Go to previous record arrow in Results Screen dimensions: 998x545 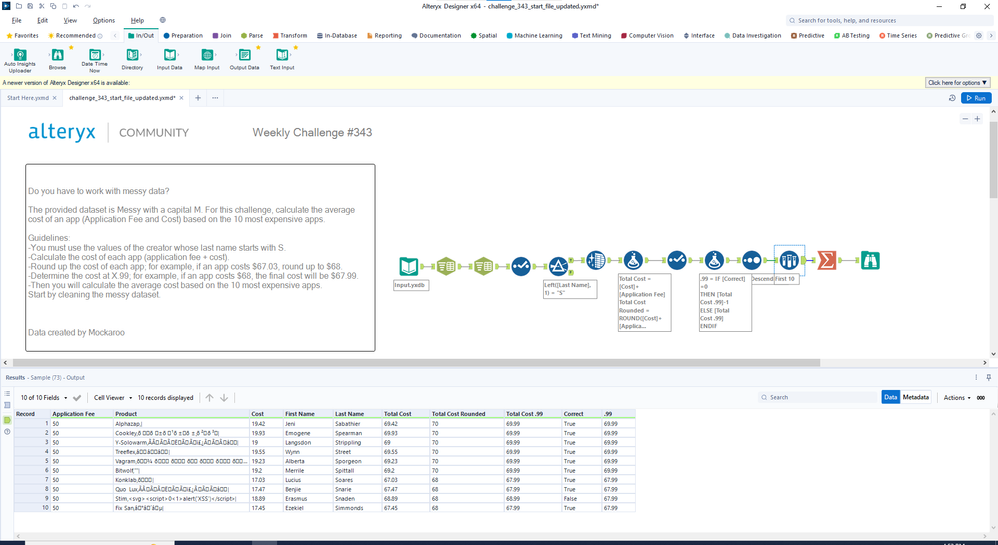click(209, 398)
